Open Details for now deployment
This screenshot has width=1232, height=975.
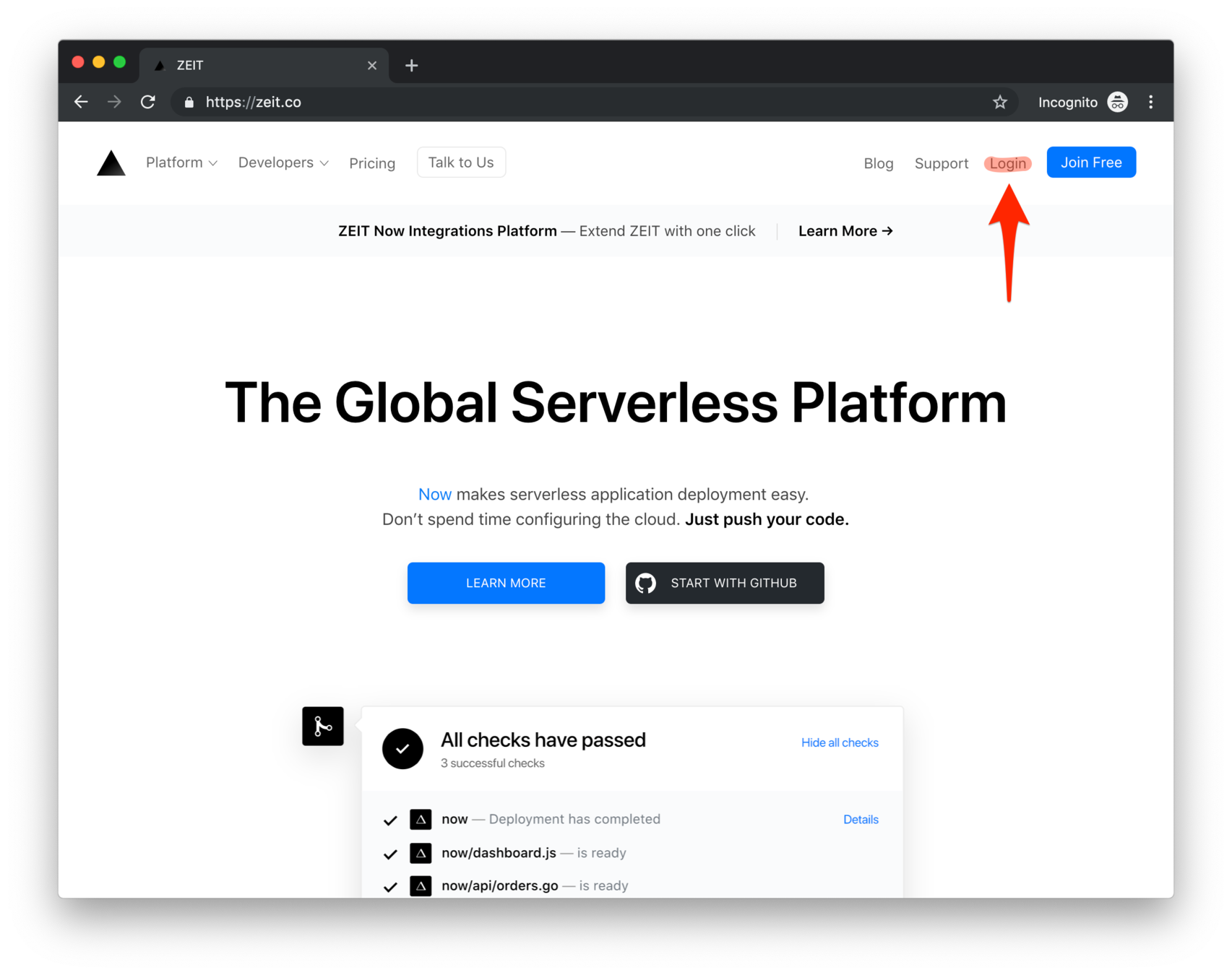(x=861, y=820)
